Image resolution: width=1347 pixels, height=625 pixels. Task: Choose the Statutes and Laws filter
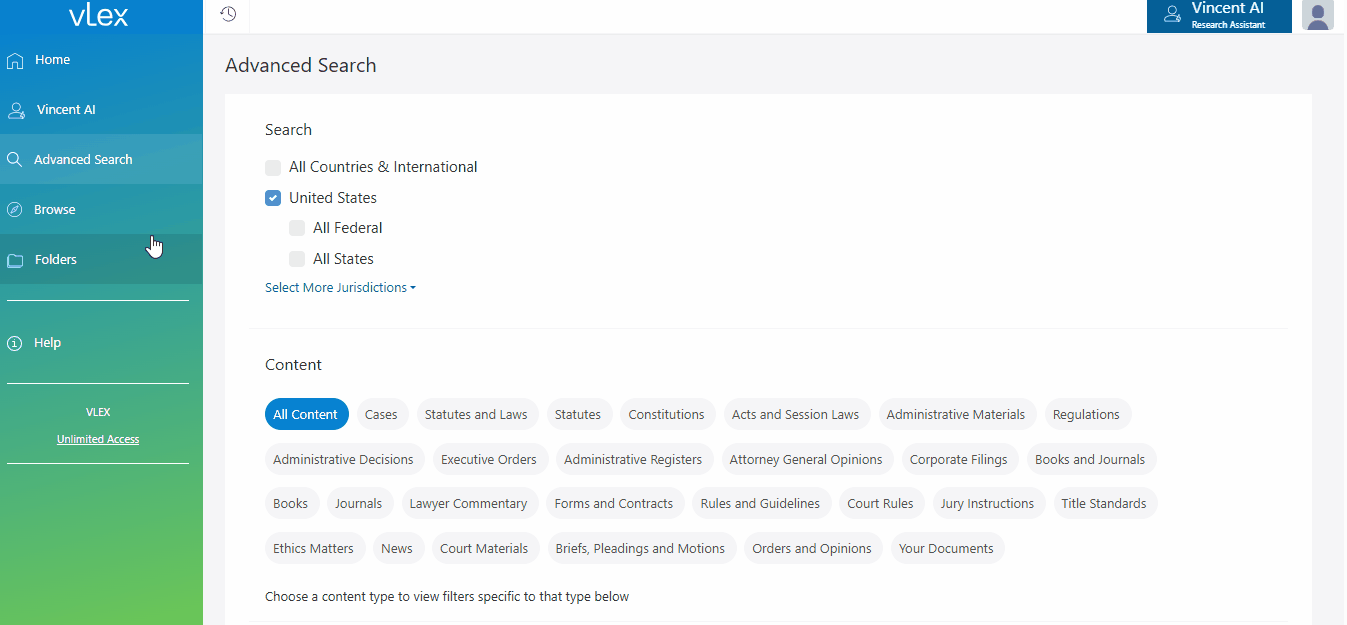click(476, 414)
